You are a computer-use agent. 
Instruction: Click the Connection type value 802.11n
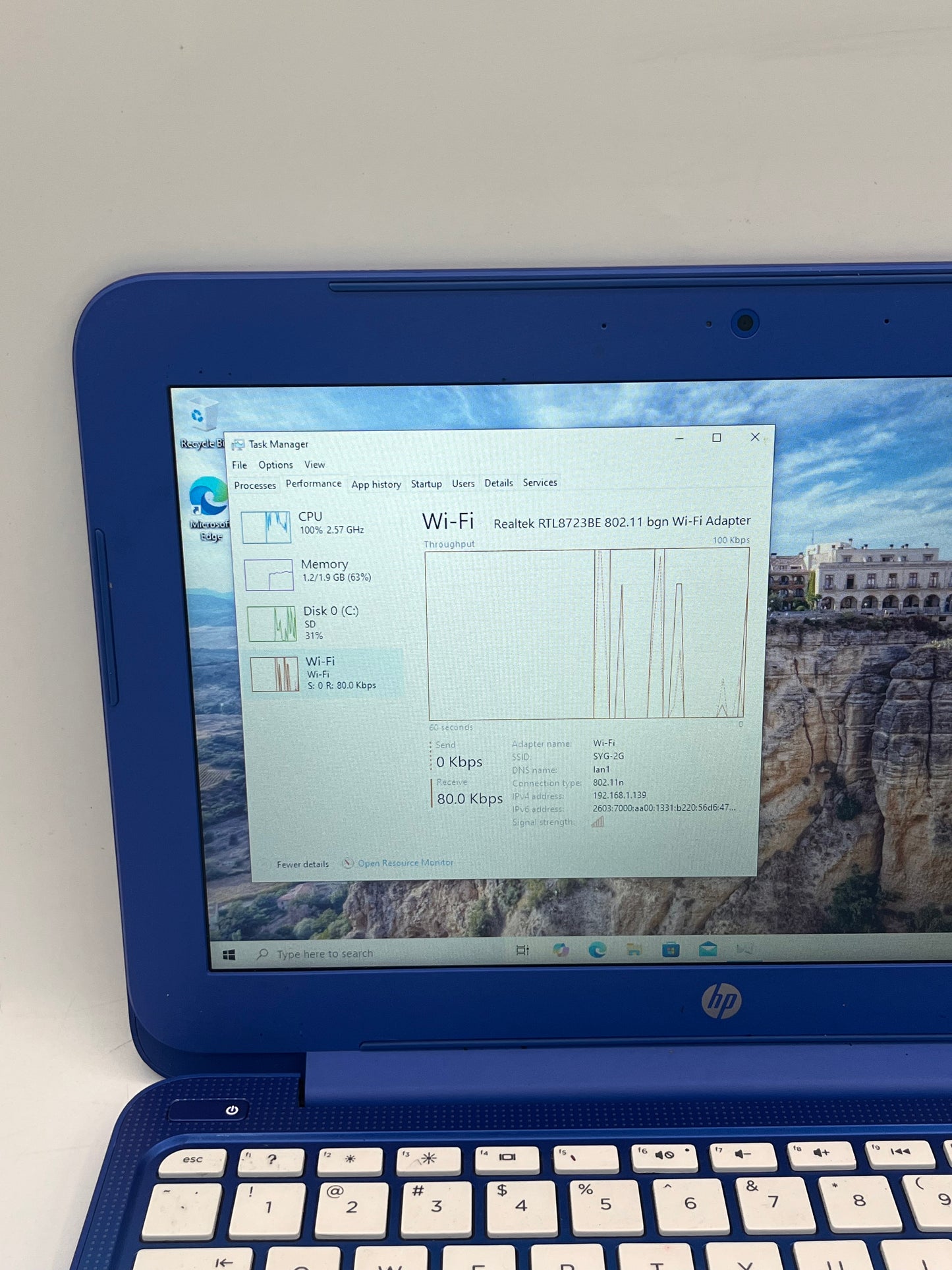click(x=608, y=782)
